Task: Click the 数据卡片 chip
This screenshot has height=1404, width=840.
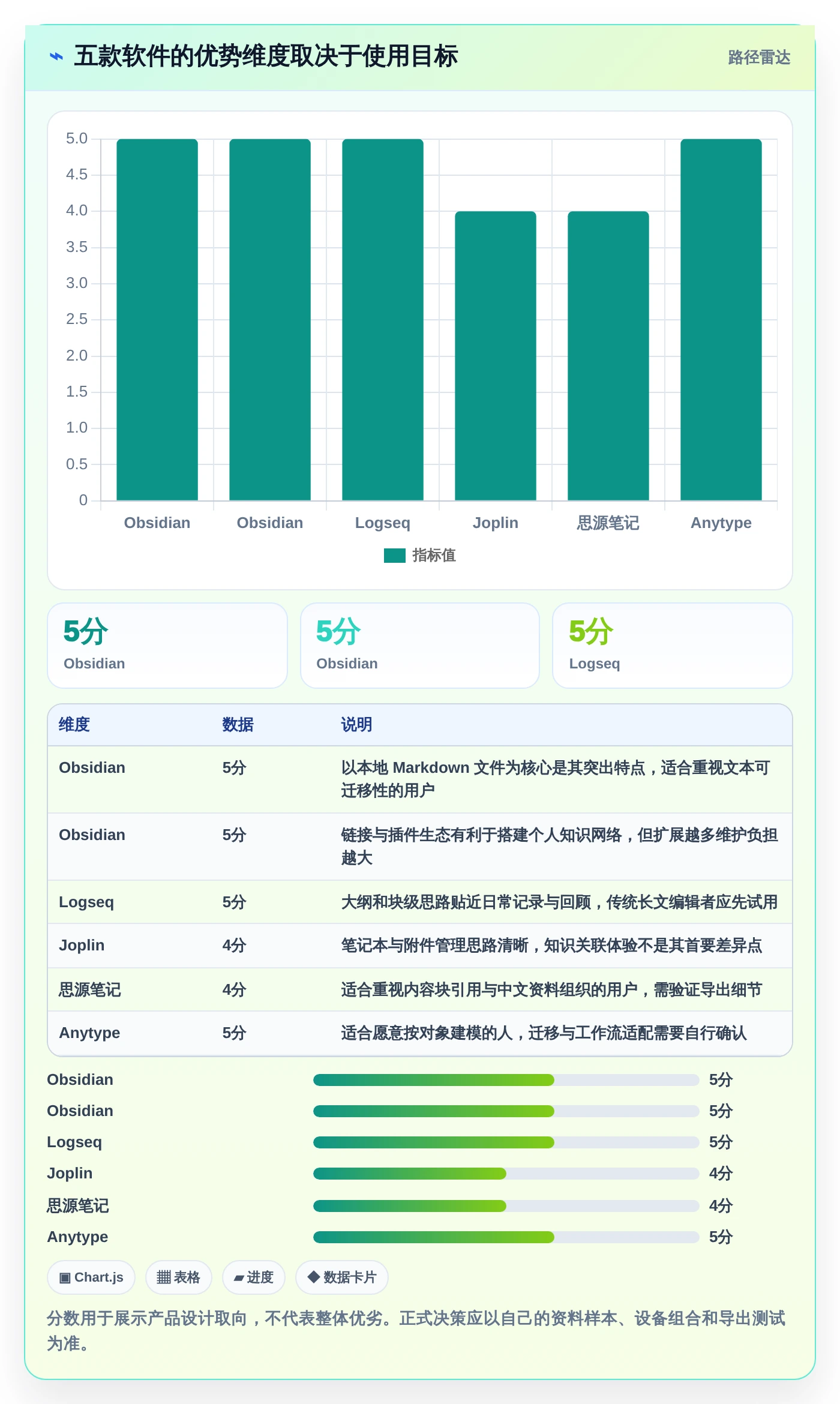Action: coord(342,1277)
